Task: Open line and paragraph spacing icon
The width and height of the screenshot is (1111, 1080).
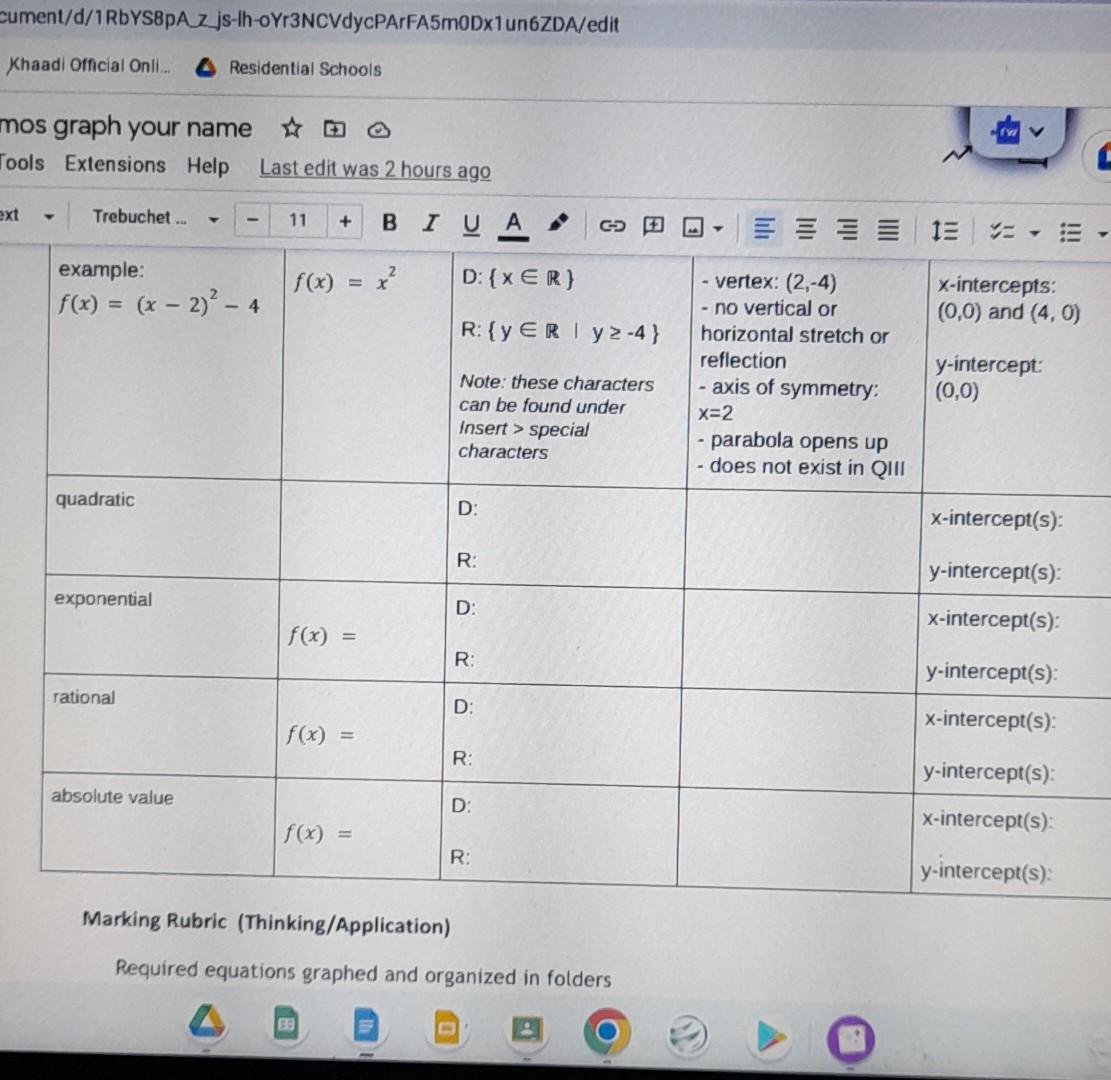Action: coord(944,229)
